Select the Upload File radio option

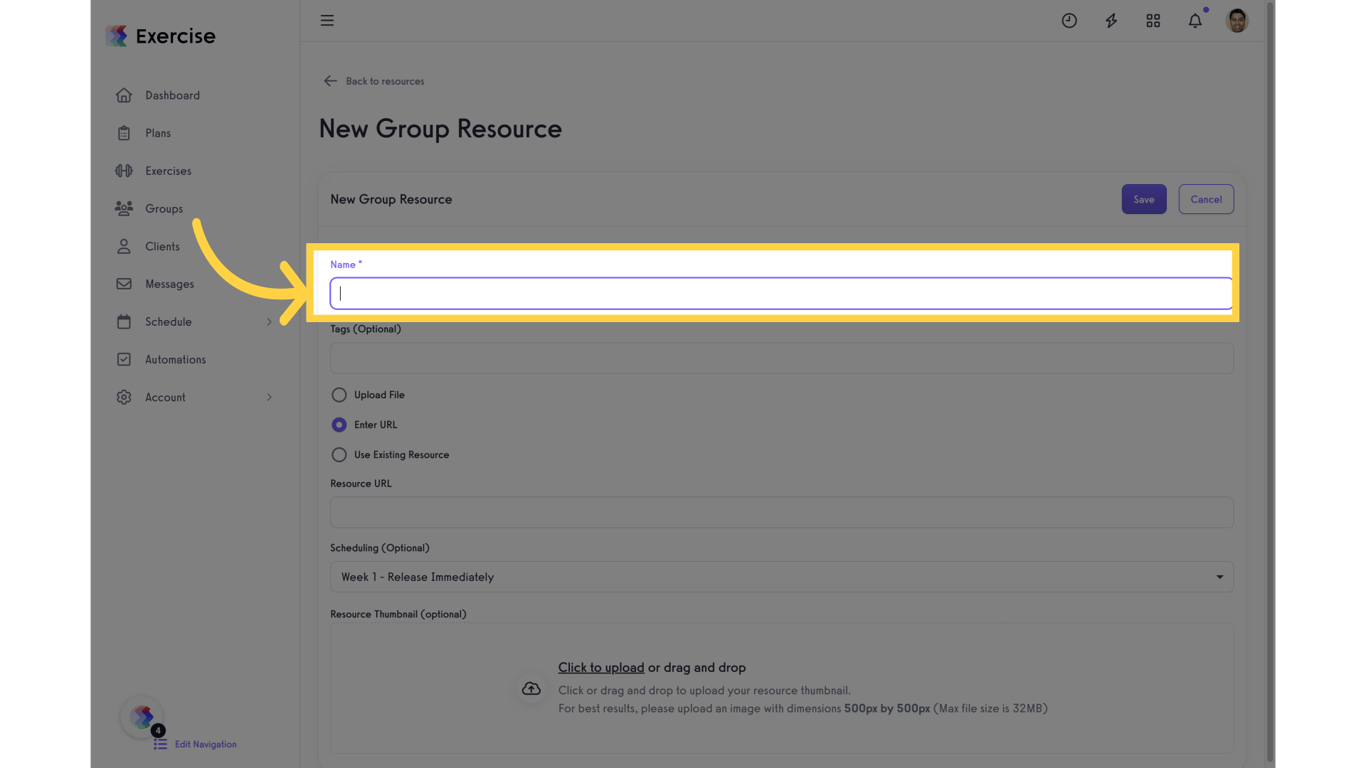pyautogui.click(x=339, y=395)
